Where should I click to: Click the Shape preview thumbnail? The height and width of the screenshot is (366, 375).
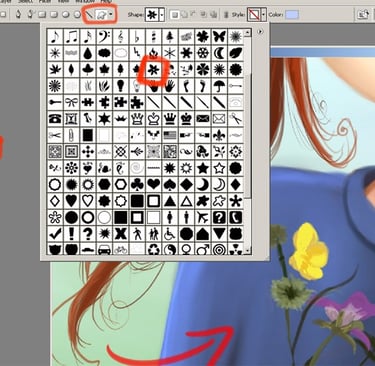coord(152,15)
